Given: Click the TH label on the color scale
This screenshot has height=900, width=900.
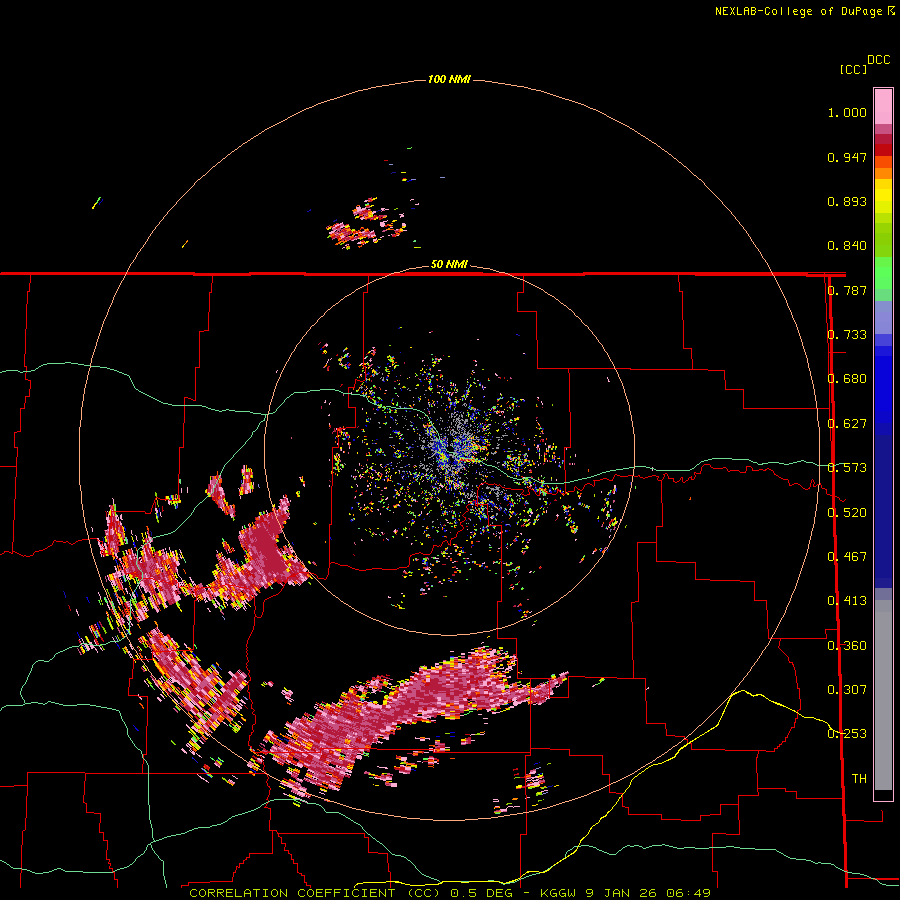Looking at the screenshot, I should pyautogui.click(x=859, y=779).
